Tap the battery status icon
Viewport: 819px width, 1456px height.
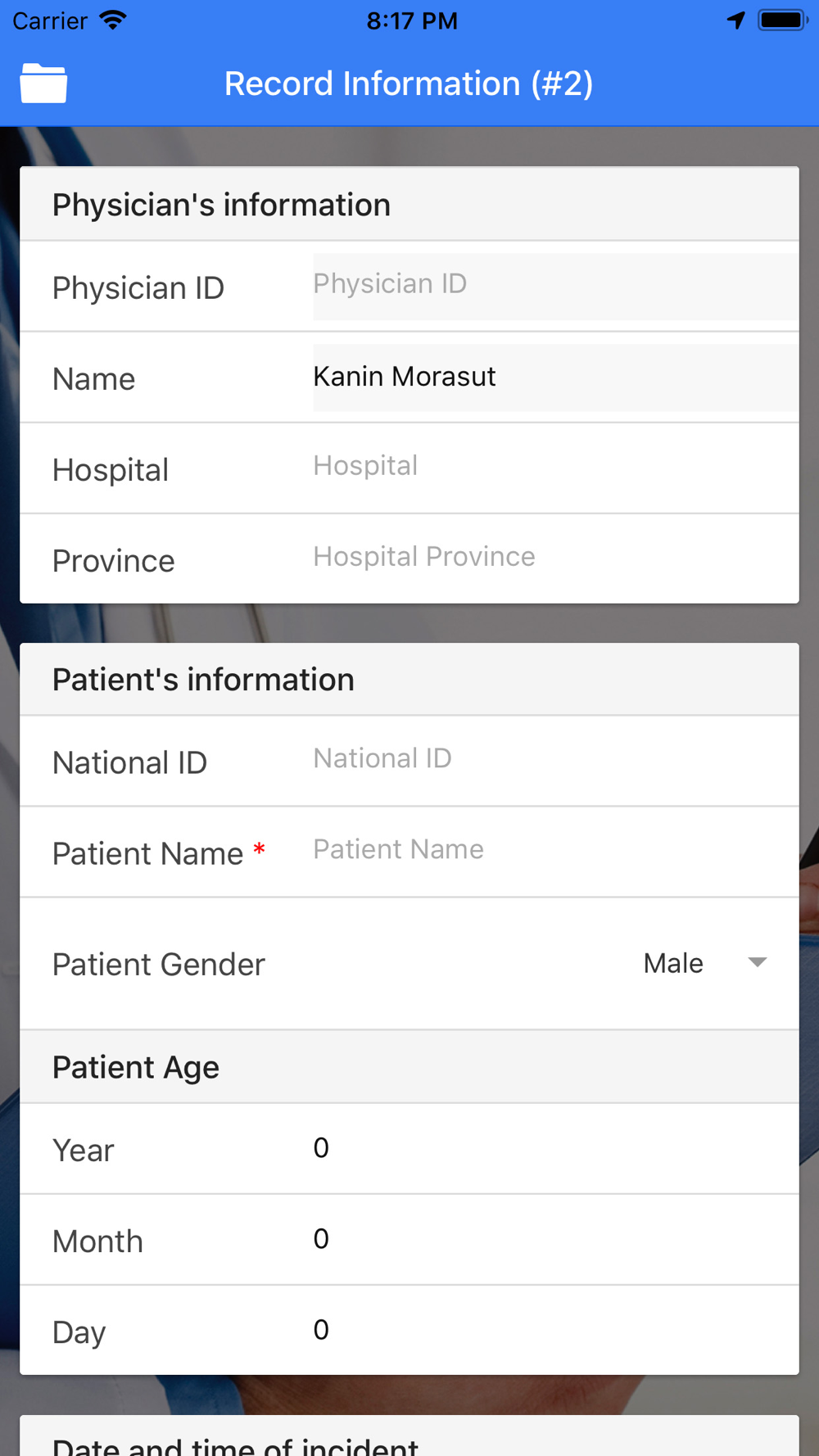pyautogui.click(x=783, y=20)
